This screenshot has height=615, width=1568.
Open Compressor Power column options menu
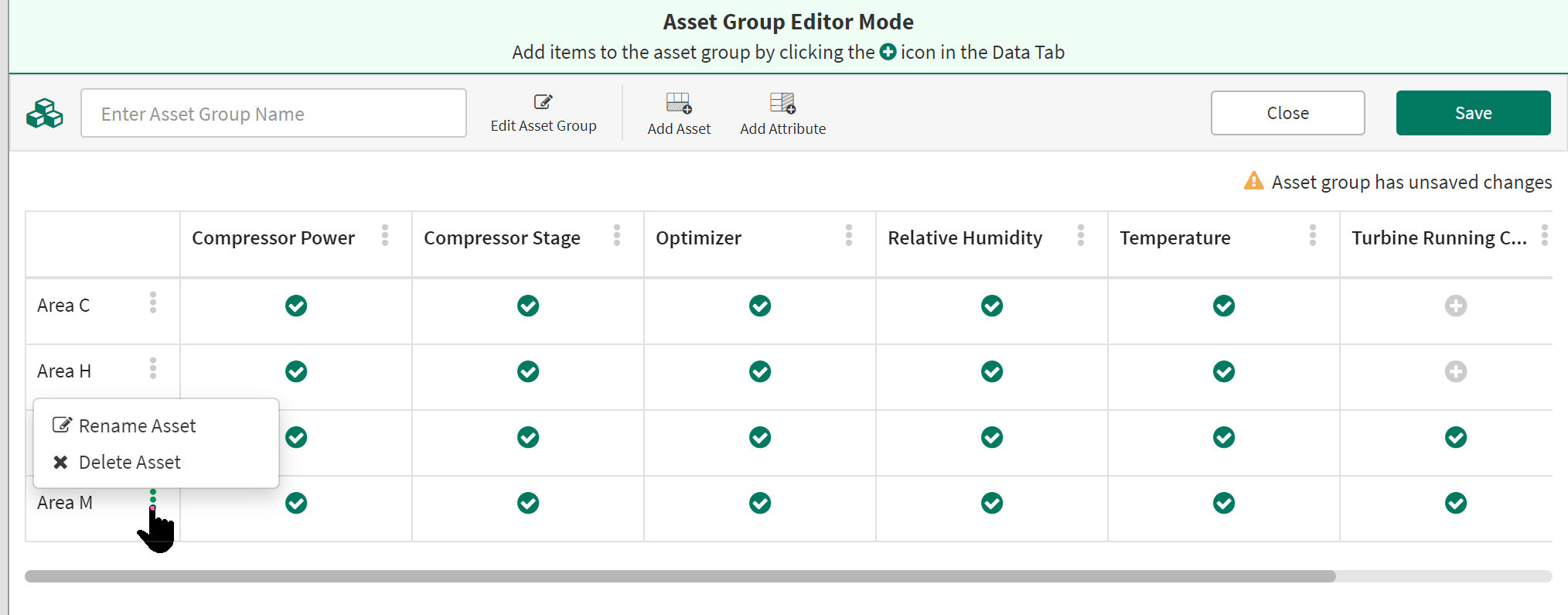point(385,235)
